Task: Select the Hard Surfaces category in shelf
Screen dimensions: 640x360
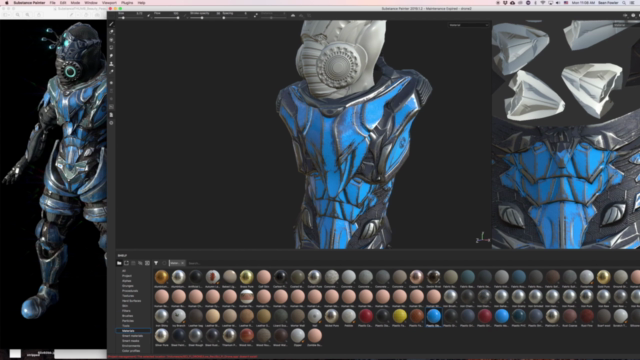Action: pos(131,301)
